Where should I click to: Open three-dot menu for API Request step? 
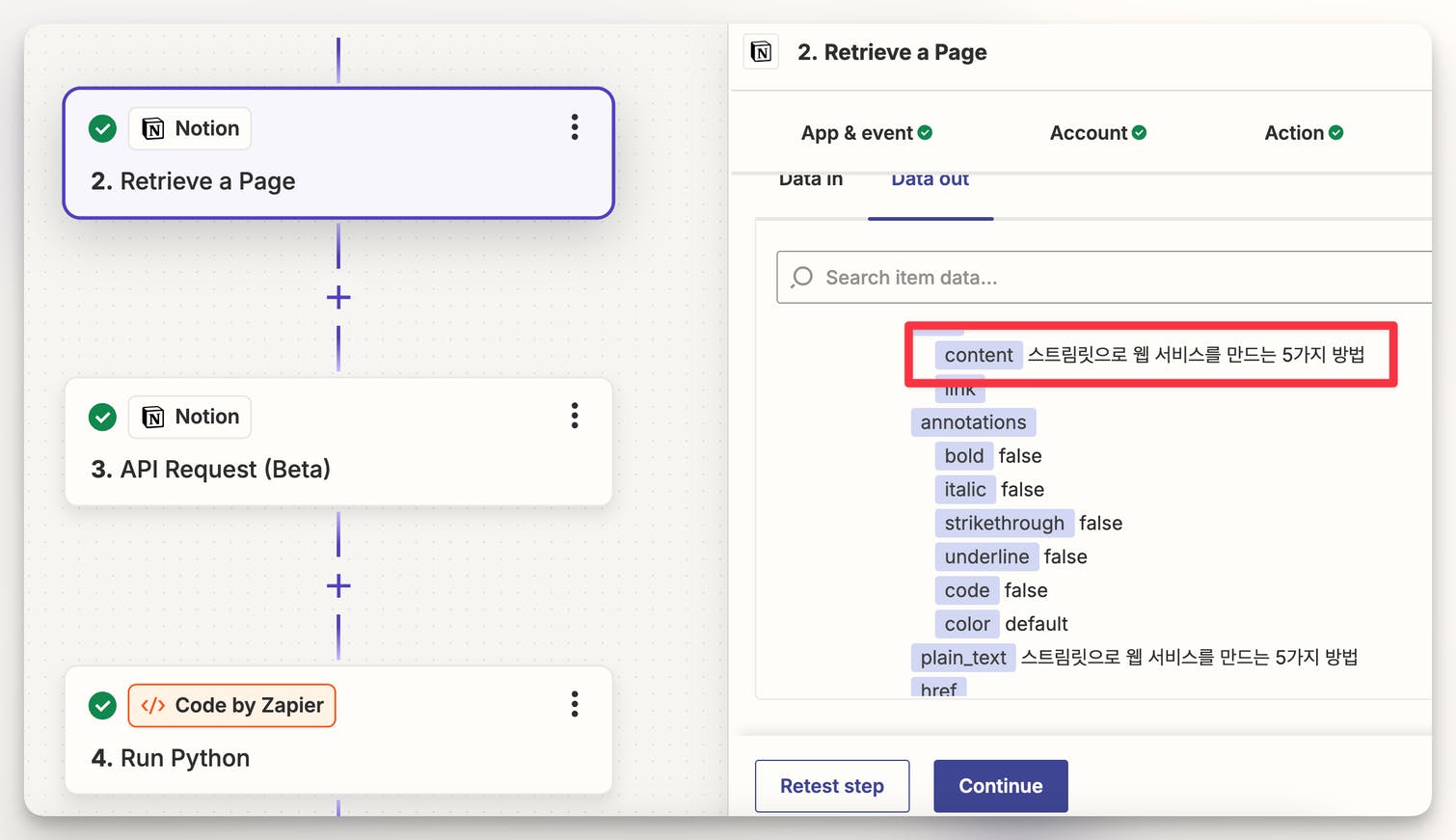tap(575, 416)
